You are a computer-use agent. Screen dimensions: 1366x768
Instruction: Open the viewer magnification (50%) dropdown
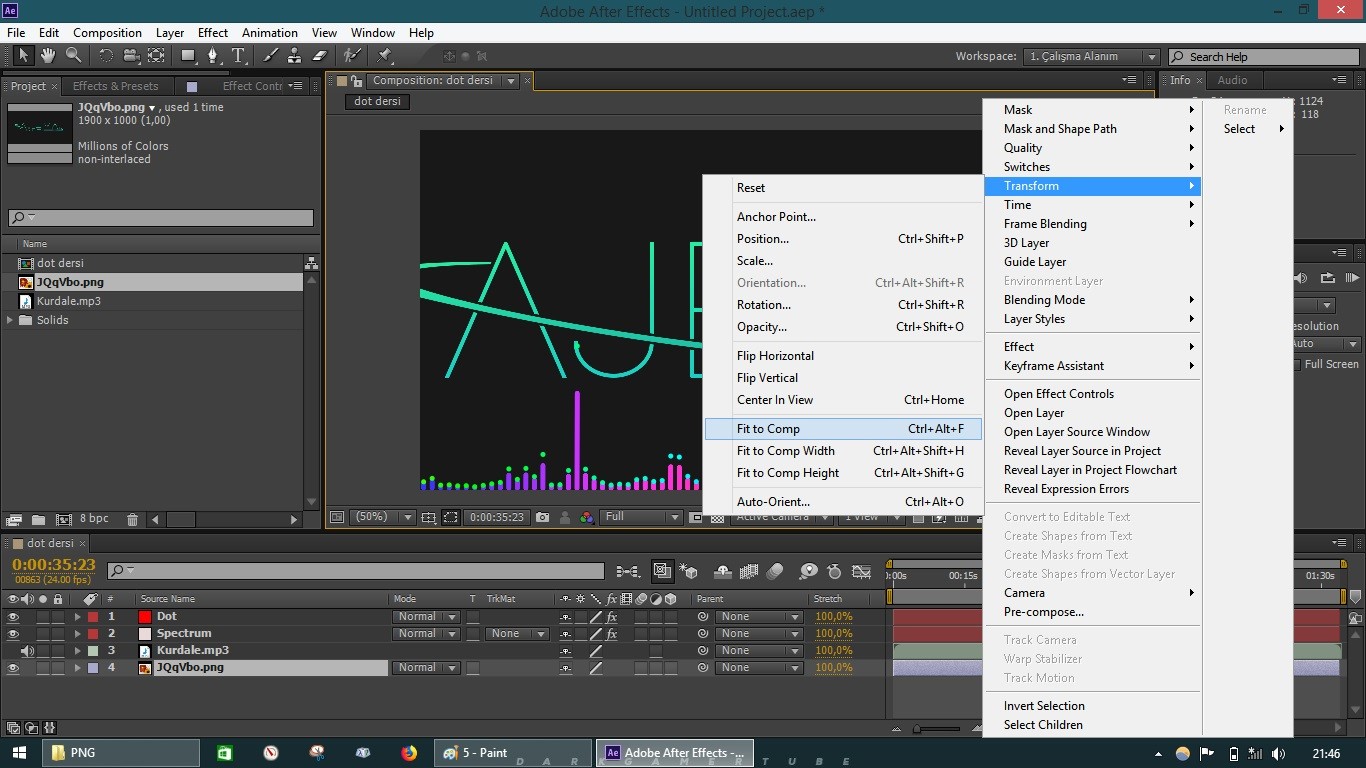[382, 517]
